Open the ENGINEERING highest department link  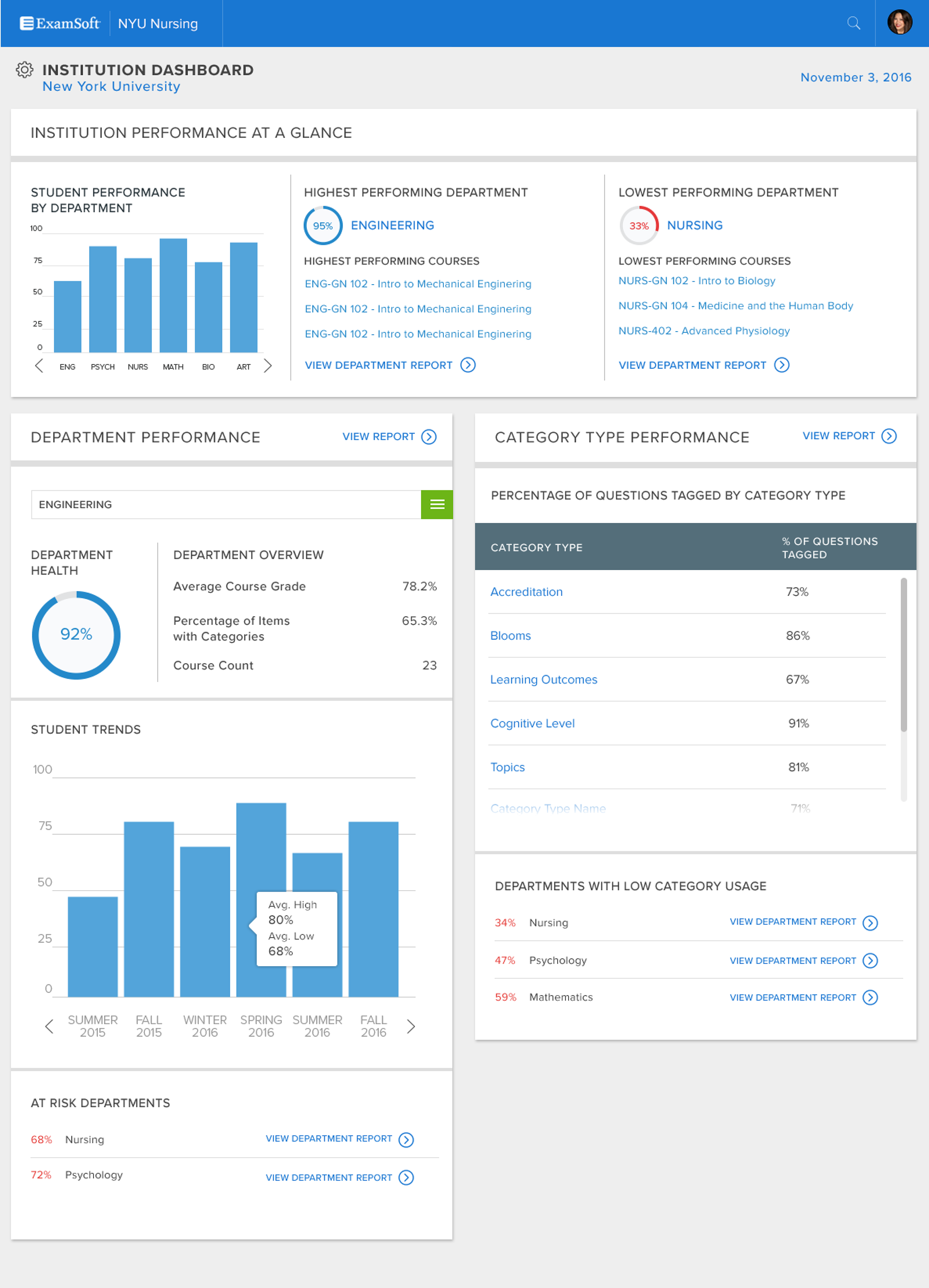tap(392, 226)
